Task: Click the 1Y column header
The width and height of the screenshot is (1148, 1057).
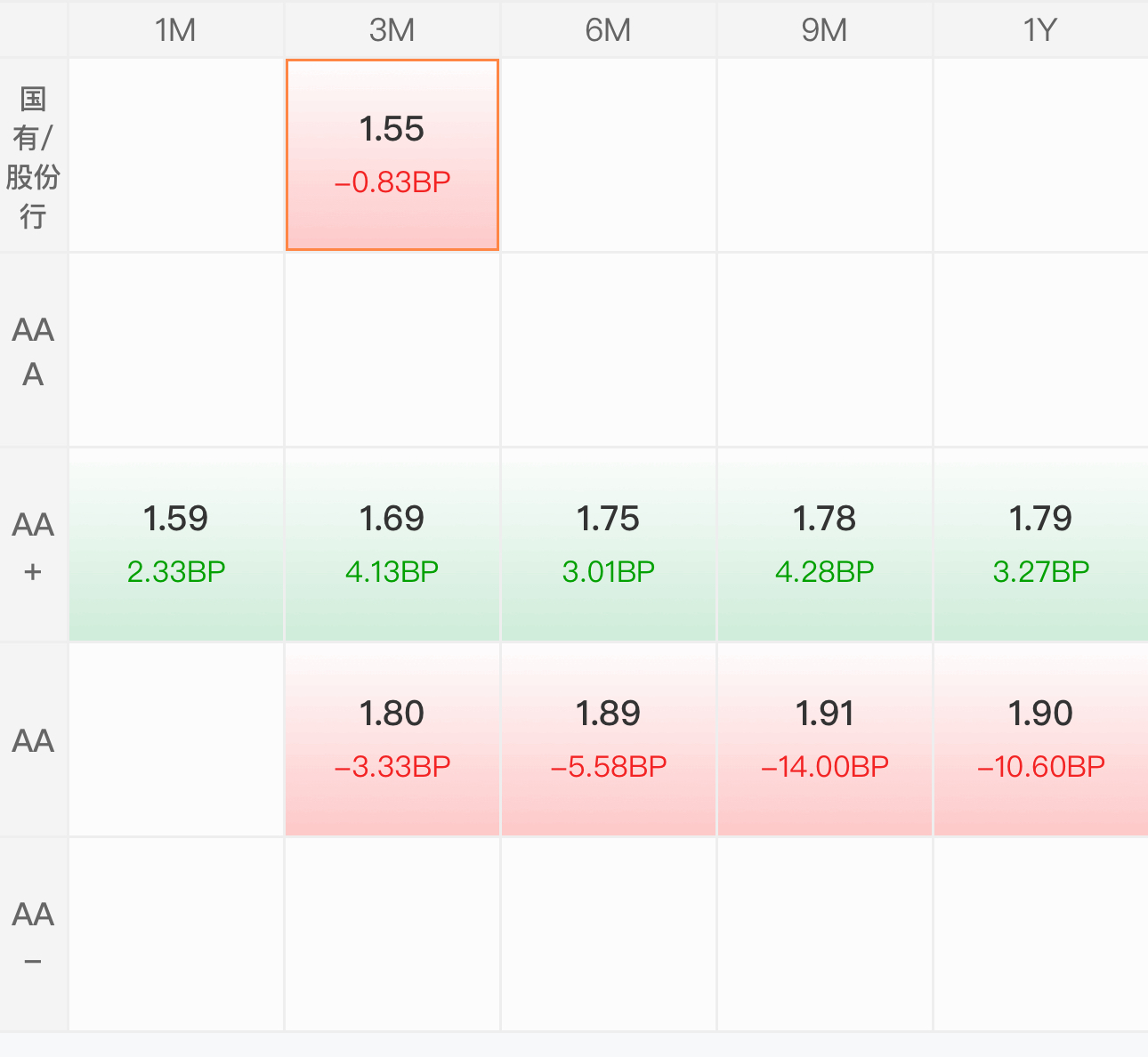Action: click(1041, 29)
